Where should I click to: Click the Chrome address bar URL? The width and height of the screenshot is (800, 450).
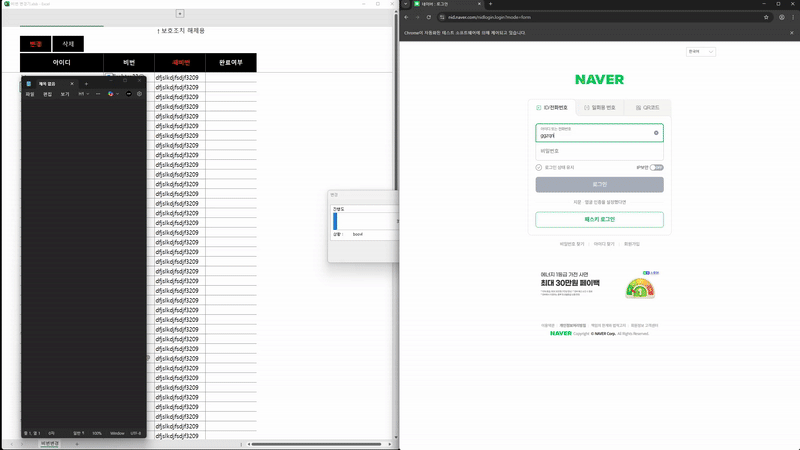489,17
